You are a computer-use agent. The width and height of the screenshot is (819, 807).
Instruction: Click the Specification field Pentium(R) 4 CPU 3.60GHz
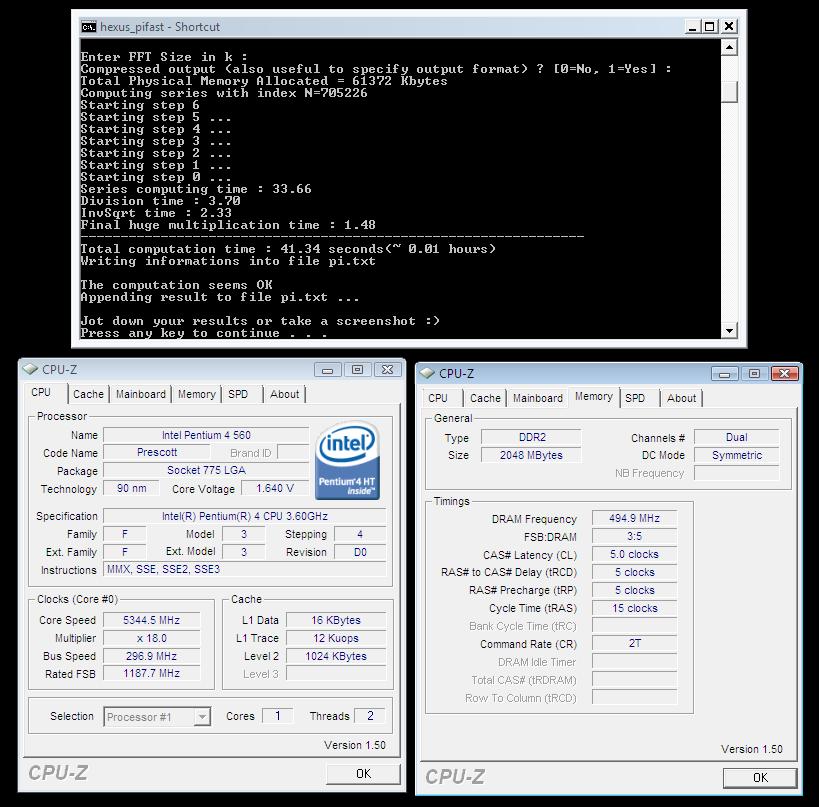244,517
